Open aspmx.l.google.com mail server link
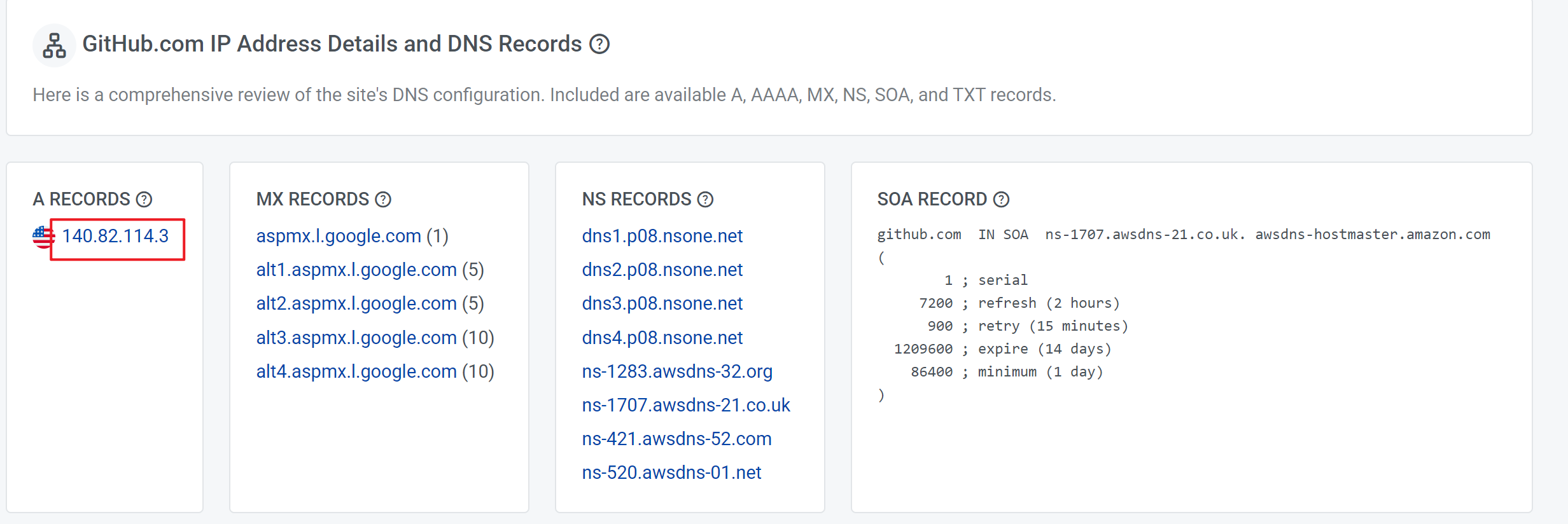The image size is (1568, 524). (x=339, y=236)
